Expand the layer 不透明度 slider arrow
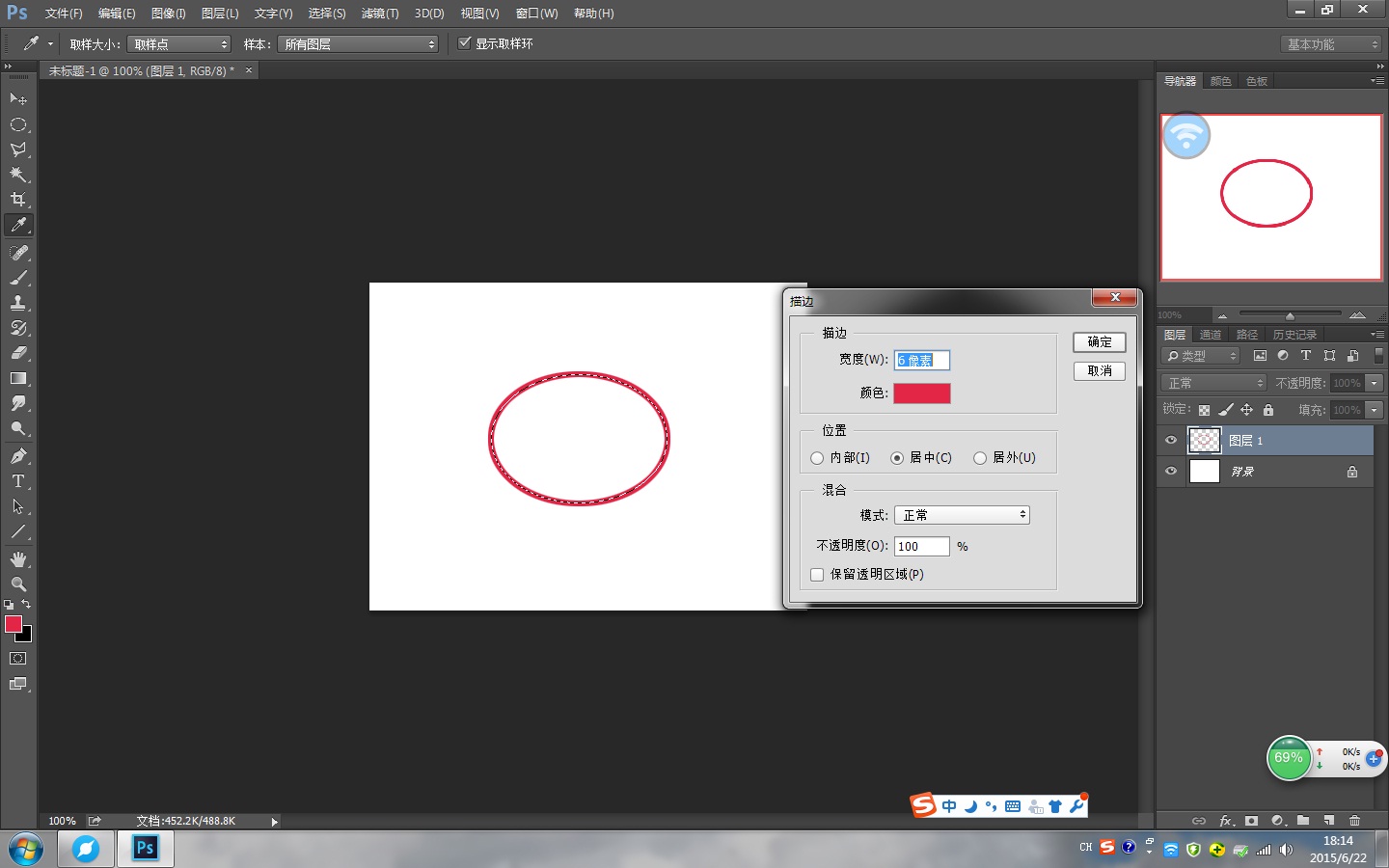1389x868 pixels. point(1375,383)
